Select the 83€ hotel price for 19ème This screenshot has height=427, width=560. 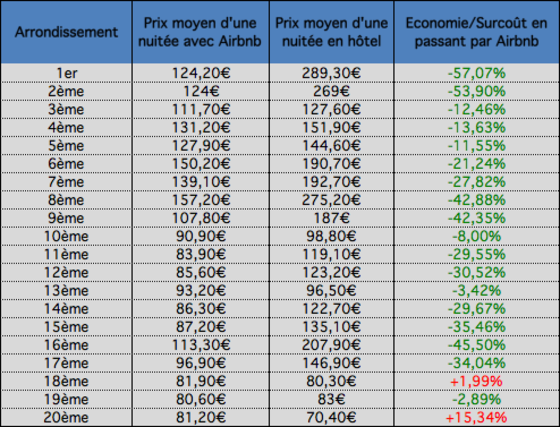331,399
